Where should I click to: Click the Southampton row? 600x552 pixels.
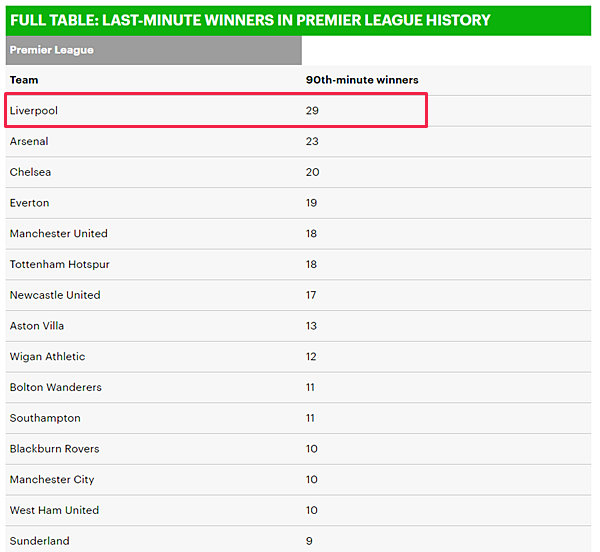pos(298,418)
